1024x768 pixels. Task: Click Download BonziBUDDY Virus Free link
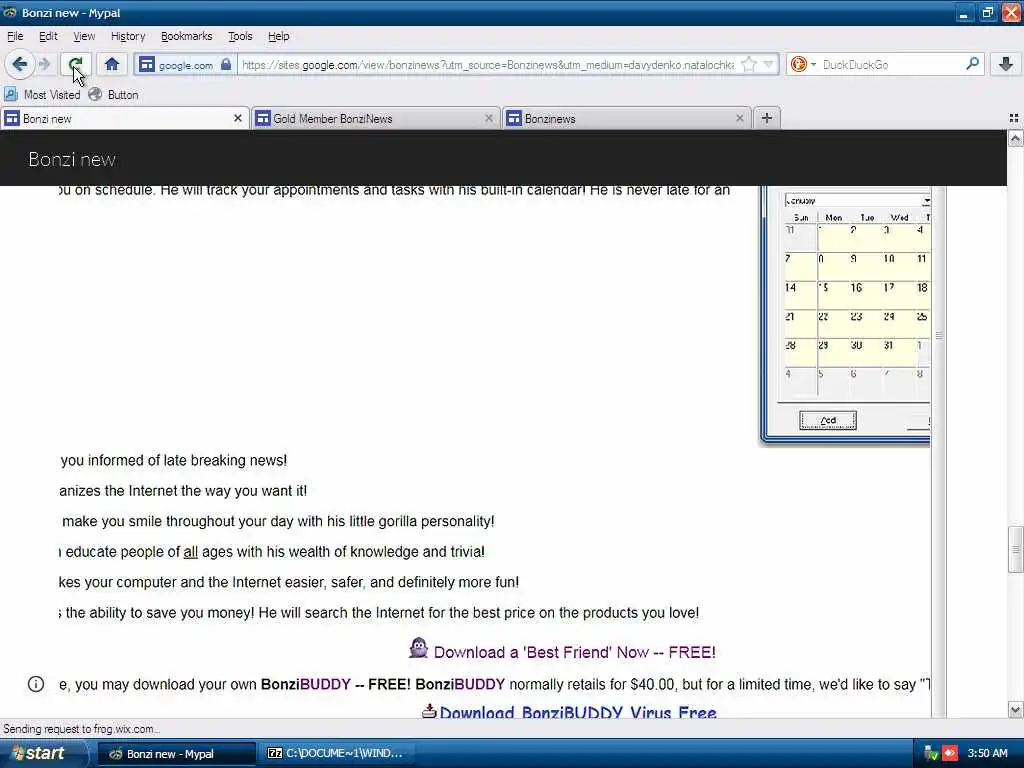(x=578, y=712)
